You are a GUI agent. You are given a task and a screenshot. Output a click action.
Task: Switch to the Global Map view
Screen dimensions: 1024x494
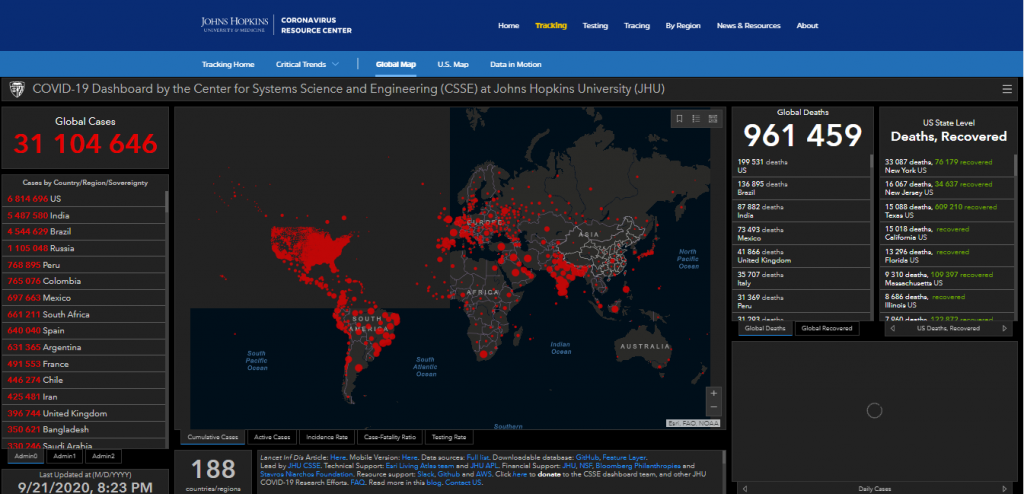396,64
